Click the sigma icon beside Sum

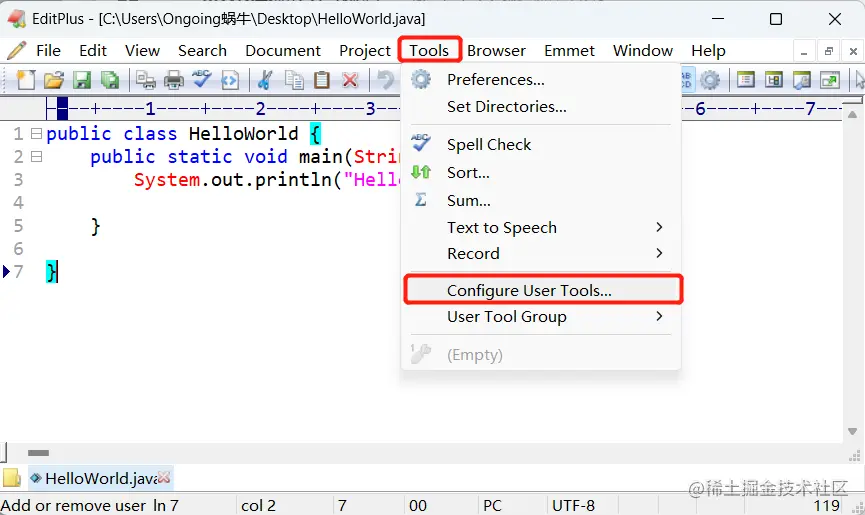click(420, 200)
